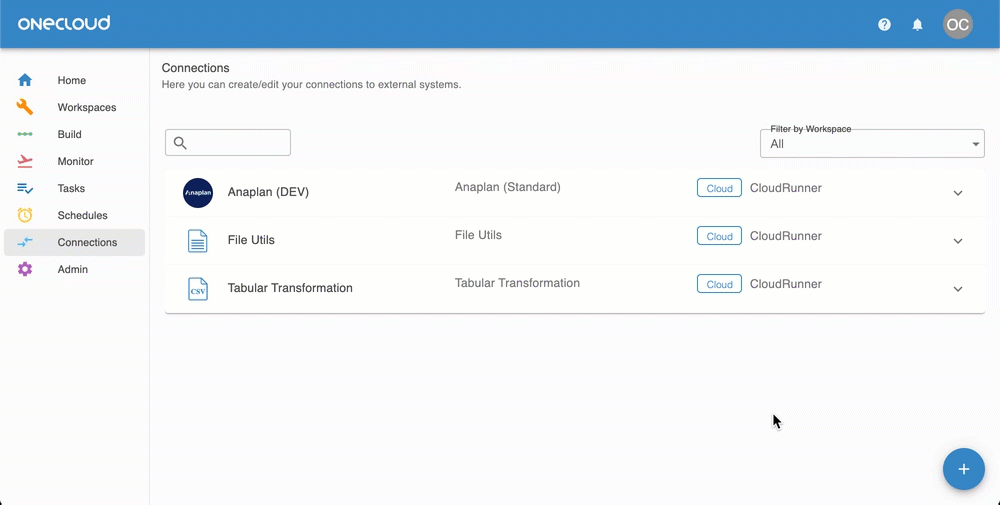Screen dimensions: 1000x505
Task: Click the Connections page heading
Action: [x=195, y=68]
